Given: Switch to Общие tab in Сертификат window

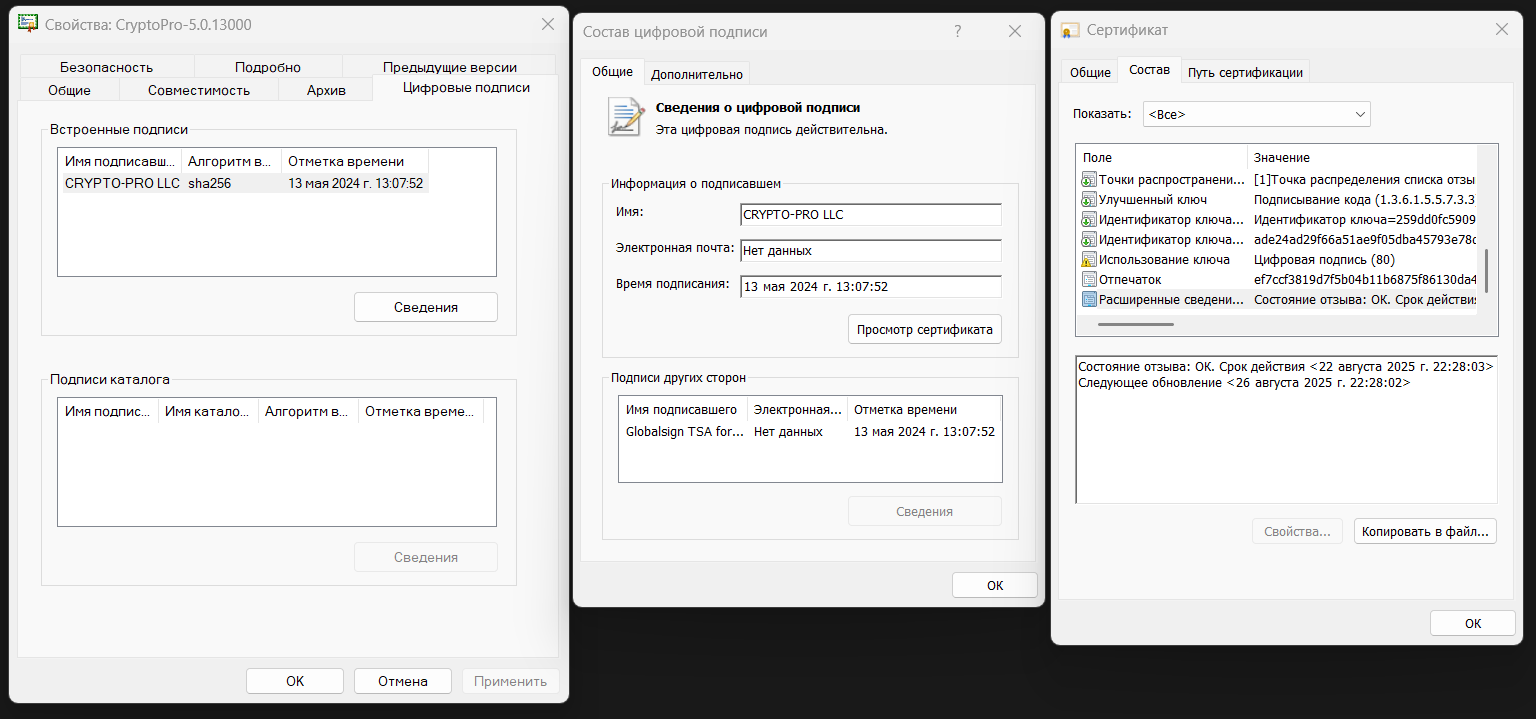Looking at the screenshot, I should (x=1090, y=72).
